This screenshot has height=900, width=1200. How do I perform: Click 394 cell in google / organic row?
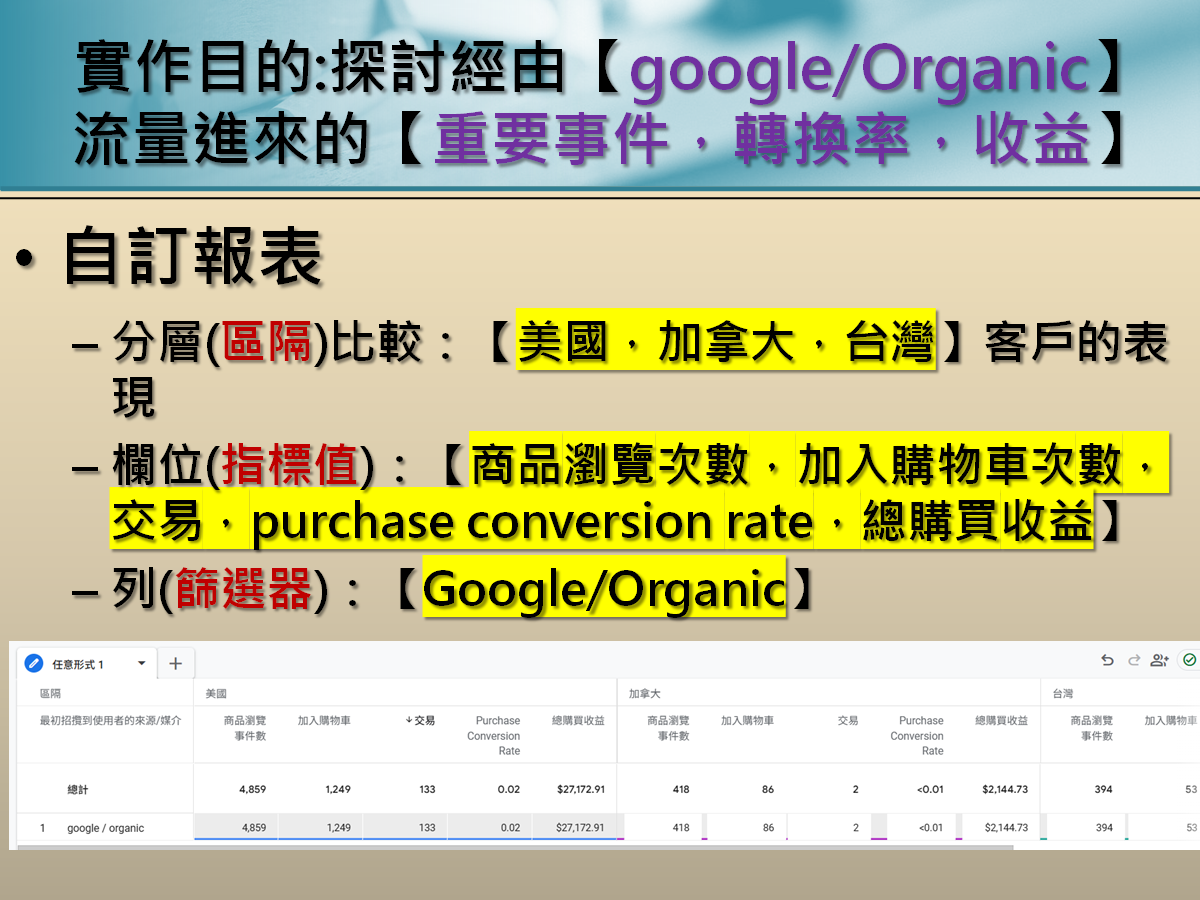[x=1104, y=828]
